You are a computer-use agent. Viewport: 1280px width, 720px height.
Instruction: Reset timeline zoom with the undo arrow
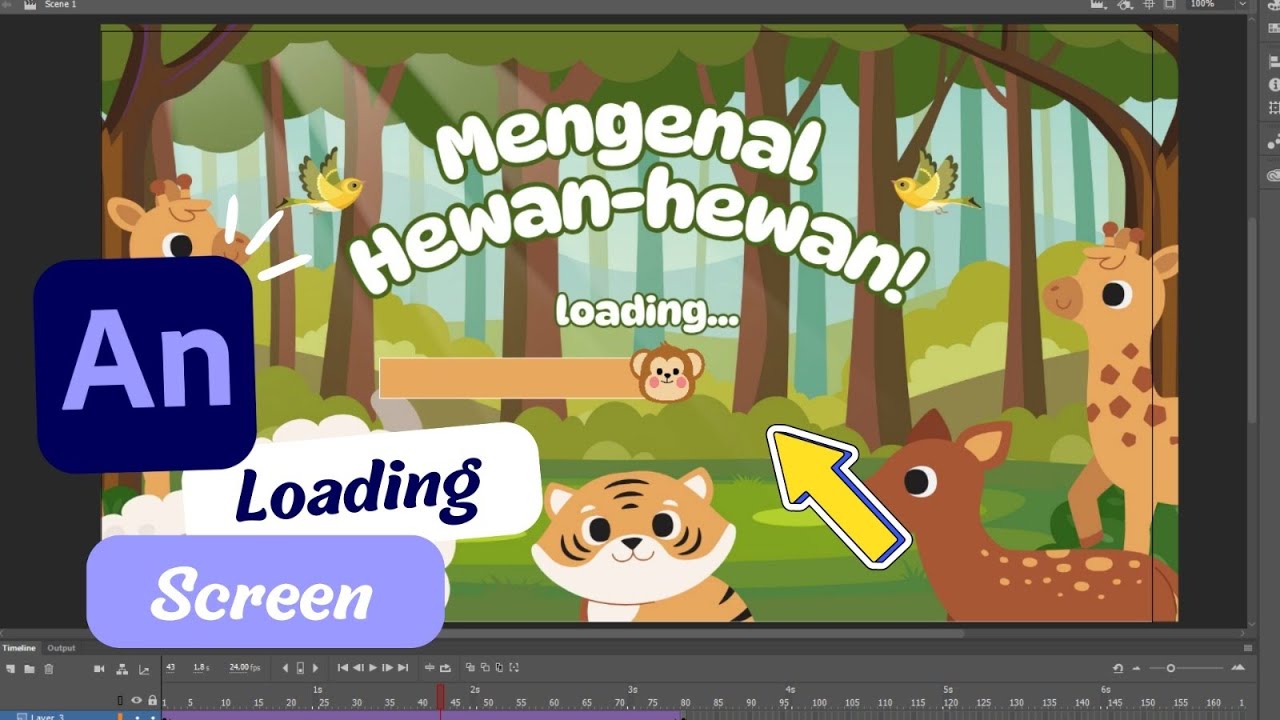pos(1118,668)
